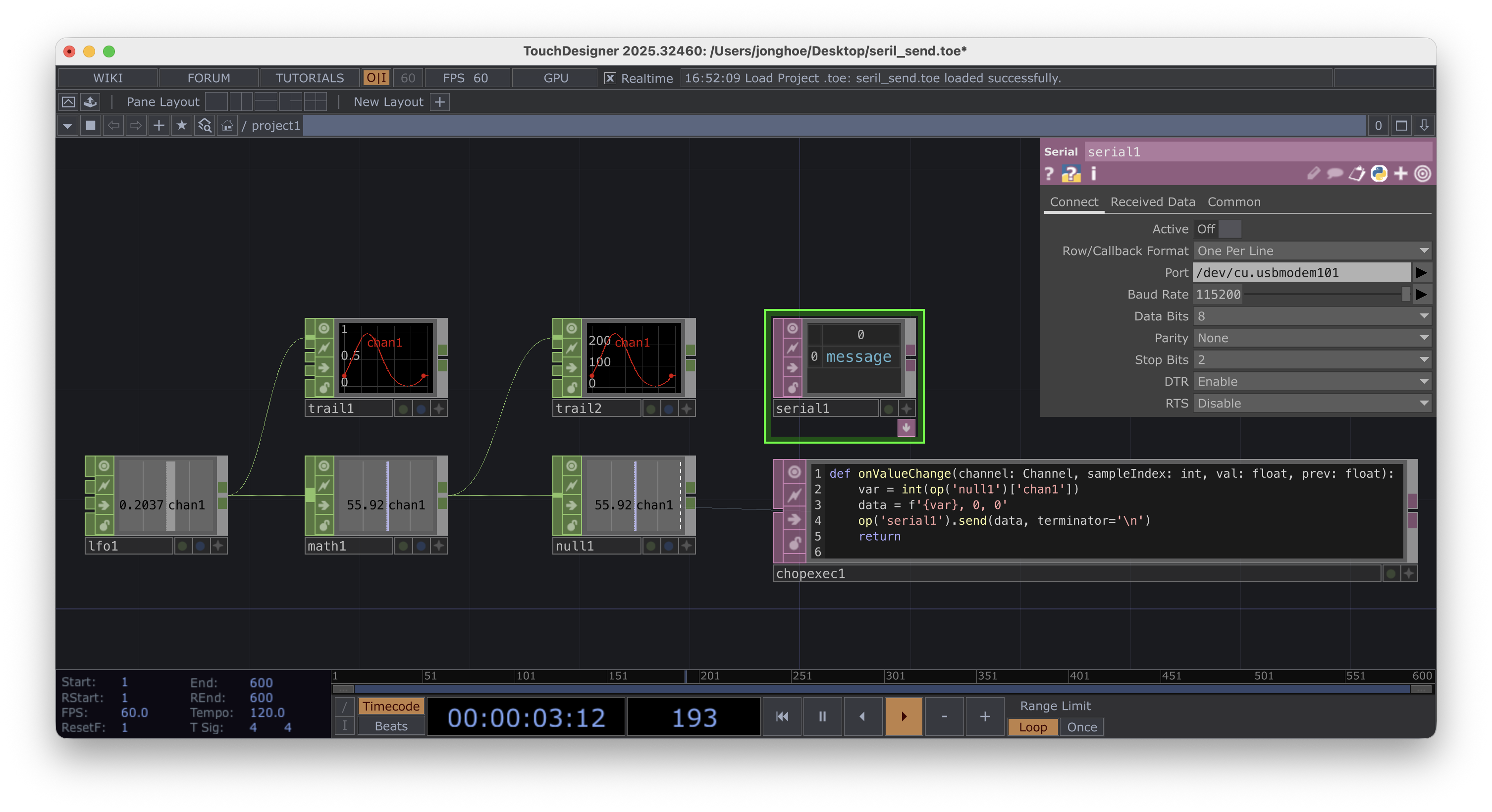Click the import tray icon below WIKI
The height and width of the screenshot is (812, 1492).
pos(90,102)
